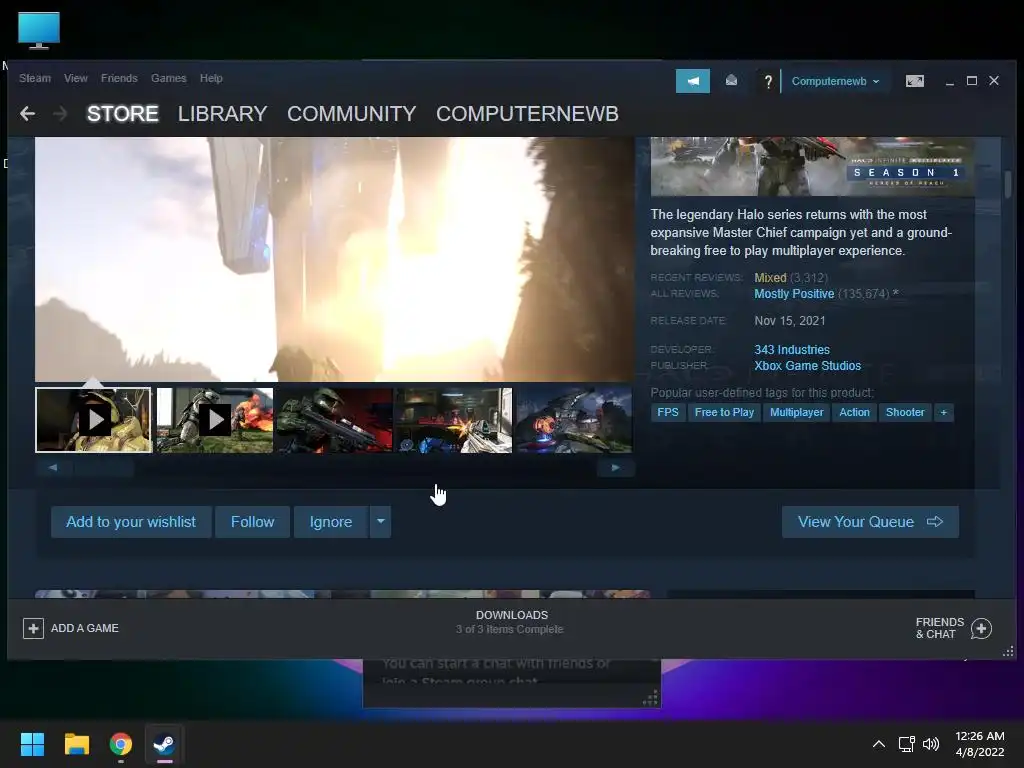The height and width of the screenshot is (768, 1024).
Task: Click the Steam forward arrow
Action: pyautogui.click(x=60, y=114)
